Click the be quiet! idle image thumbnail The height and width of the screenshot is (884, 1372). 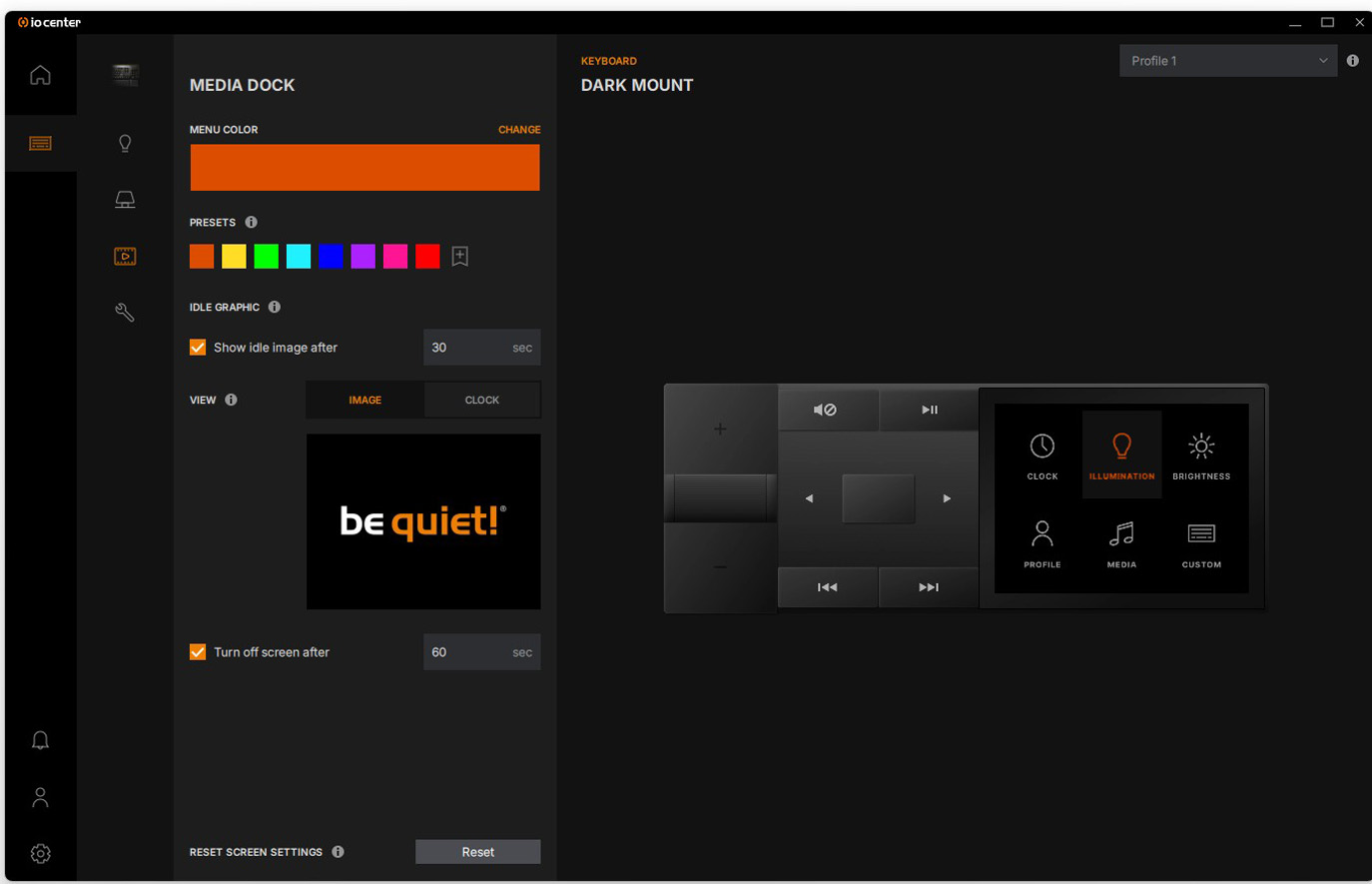coord(423,521)
